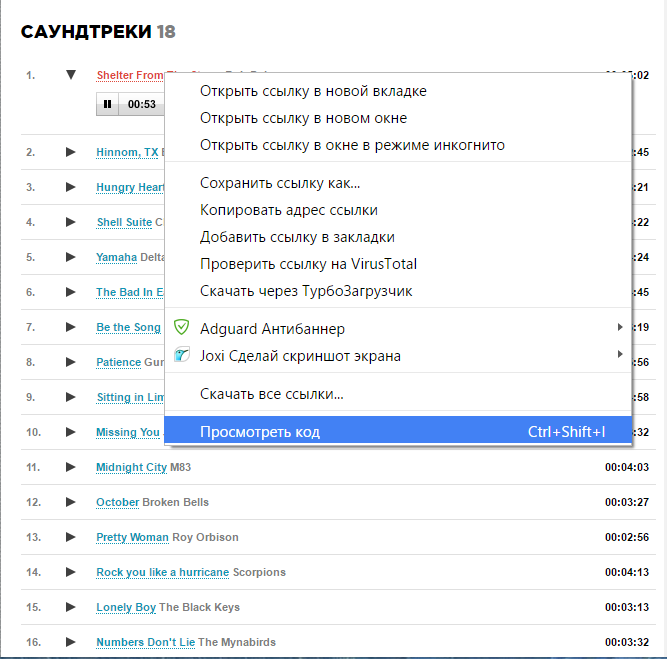
Task: Open the Patience track link
Action: pos(119,362)
